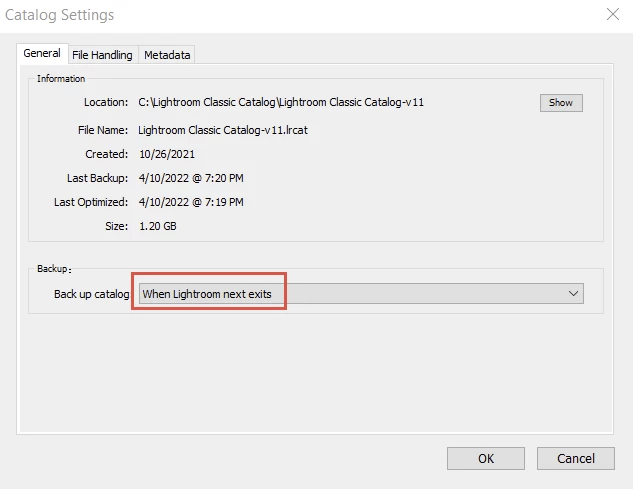
Task: Click the Size: label
Action: coord(117,226)
